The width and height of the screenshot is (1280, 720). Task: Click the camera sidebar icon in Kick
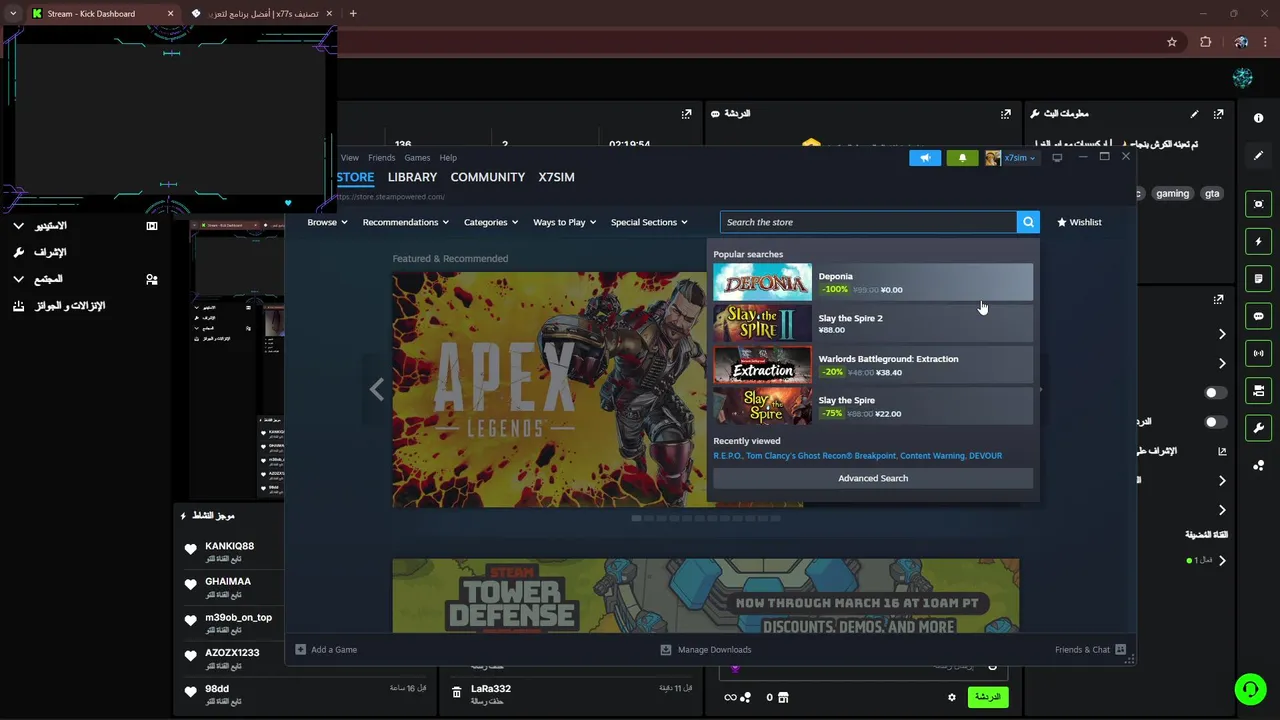tap(1258, 390)
